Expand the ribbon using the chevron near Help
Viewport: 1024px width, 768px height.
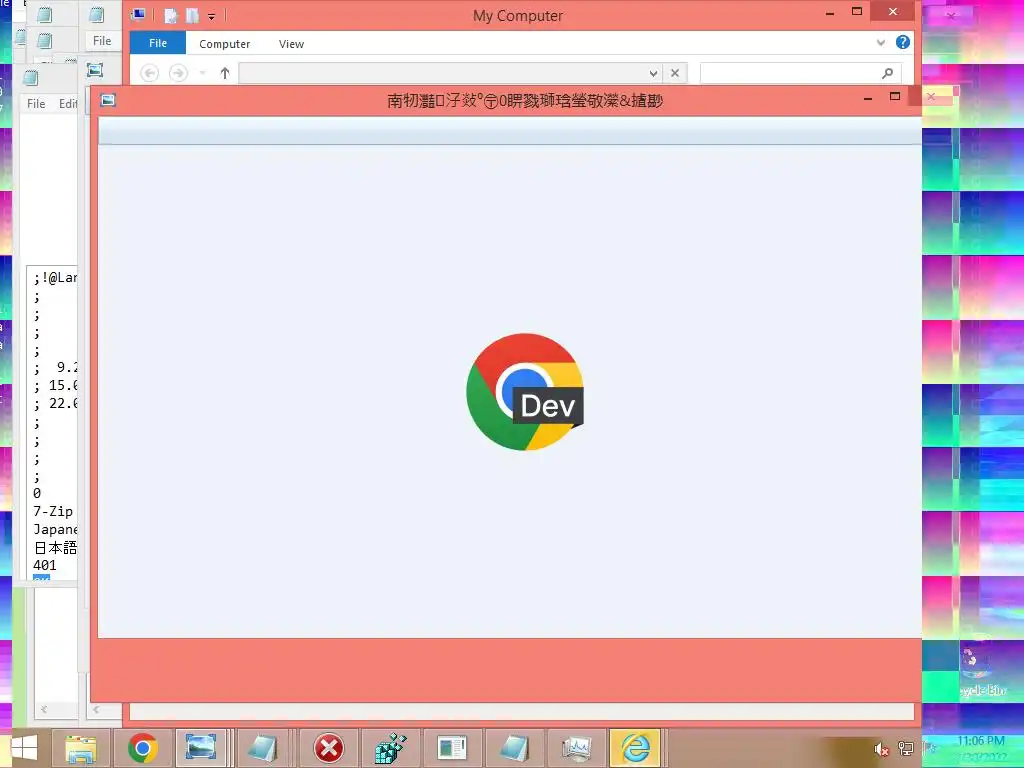pos(880,43)
